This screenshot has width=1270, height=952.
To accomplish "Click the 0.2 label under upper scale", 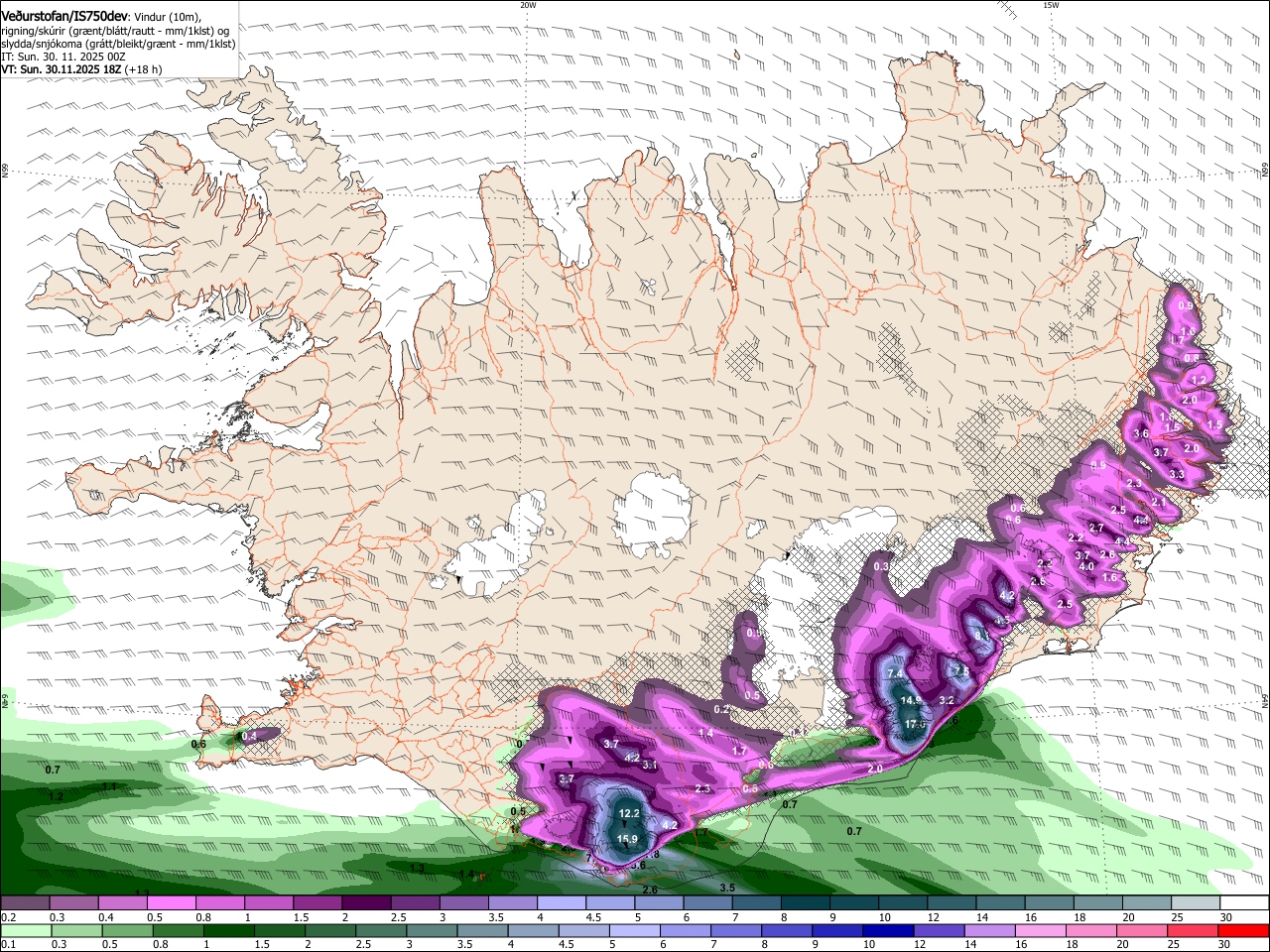I will pos(9,917).
